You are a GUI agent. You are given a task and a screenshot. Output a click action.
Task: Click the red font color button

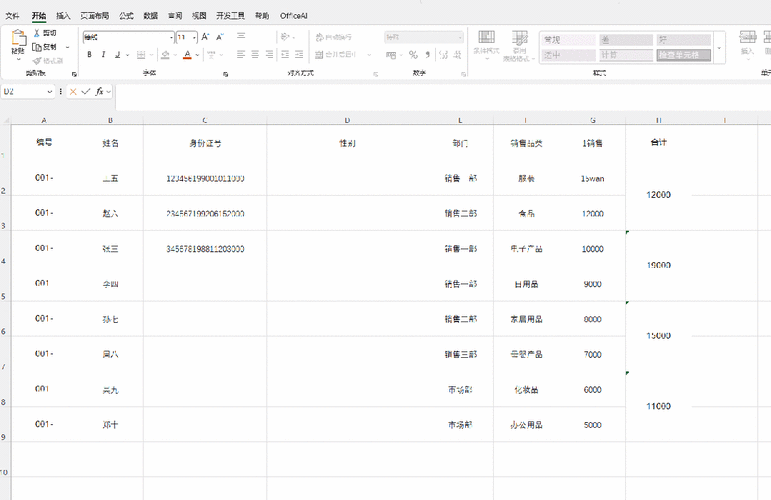point(186,55)
